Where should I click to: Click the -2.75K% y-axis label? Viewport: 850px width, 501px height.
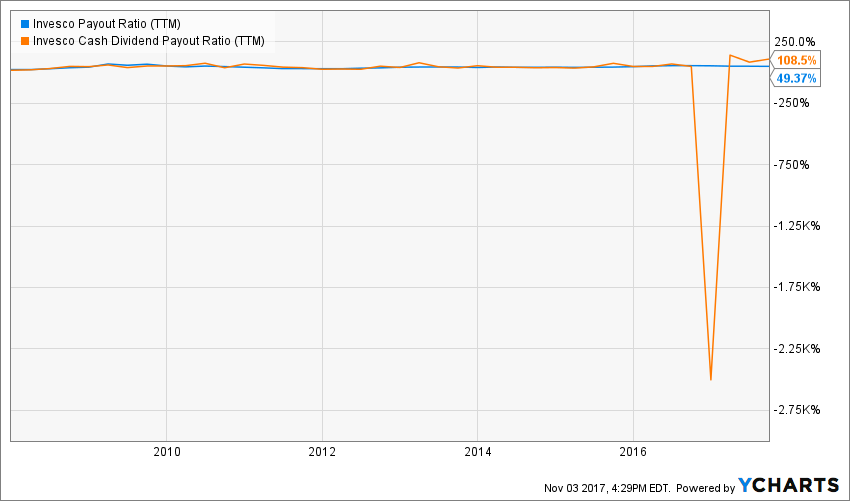click(x=796, y=410)
